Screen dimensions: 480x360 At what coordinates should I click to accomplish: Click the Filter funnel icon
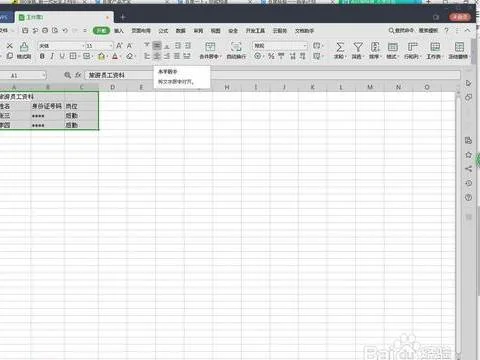[x=358, y=47]
